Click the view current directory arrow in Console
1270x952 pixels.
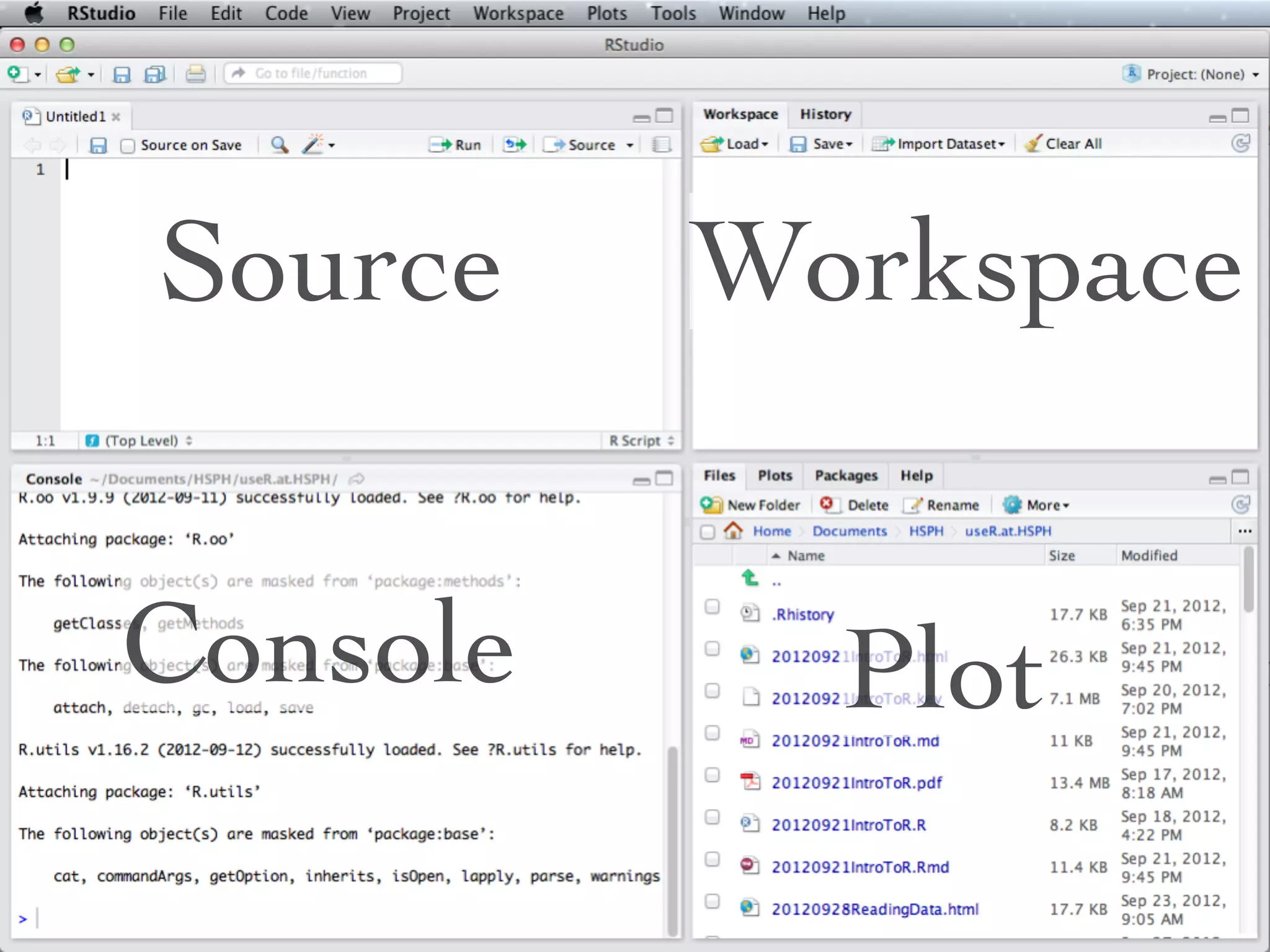[x=357, y=479]
